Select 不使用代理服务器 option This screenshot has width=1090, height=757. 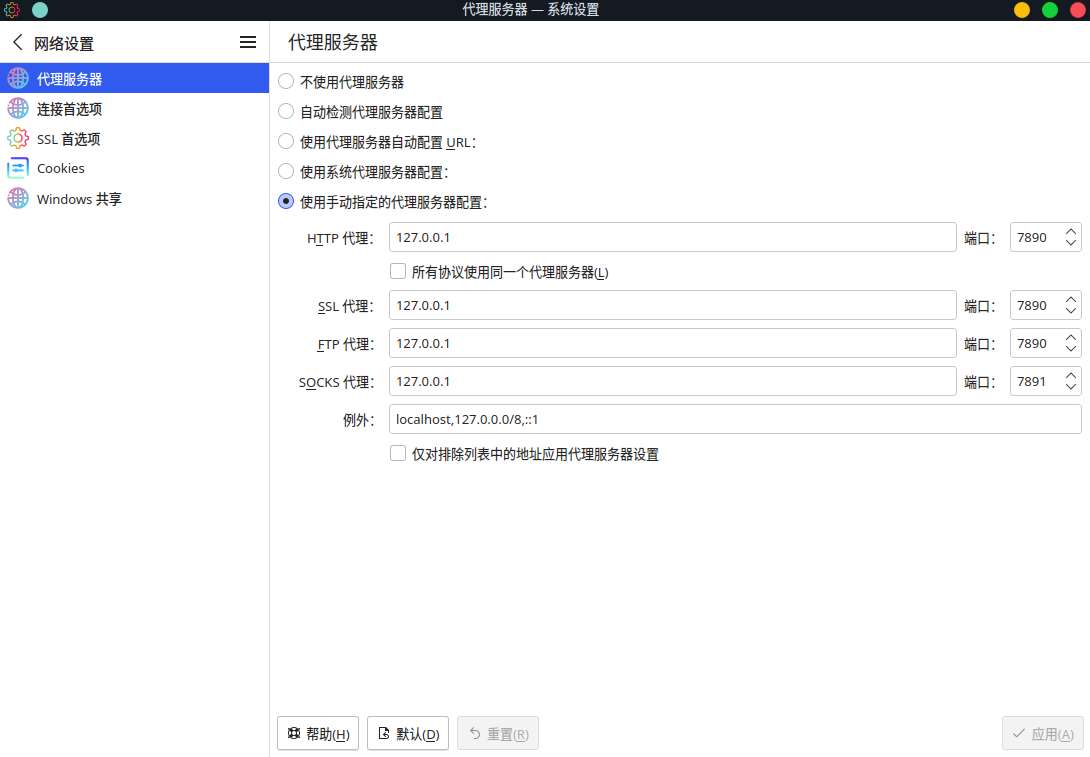(x=286, y=81)
